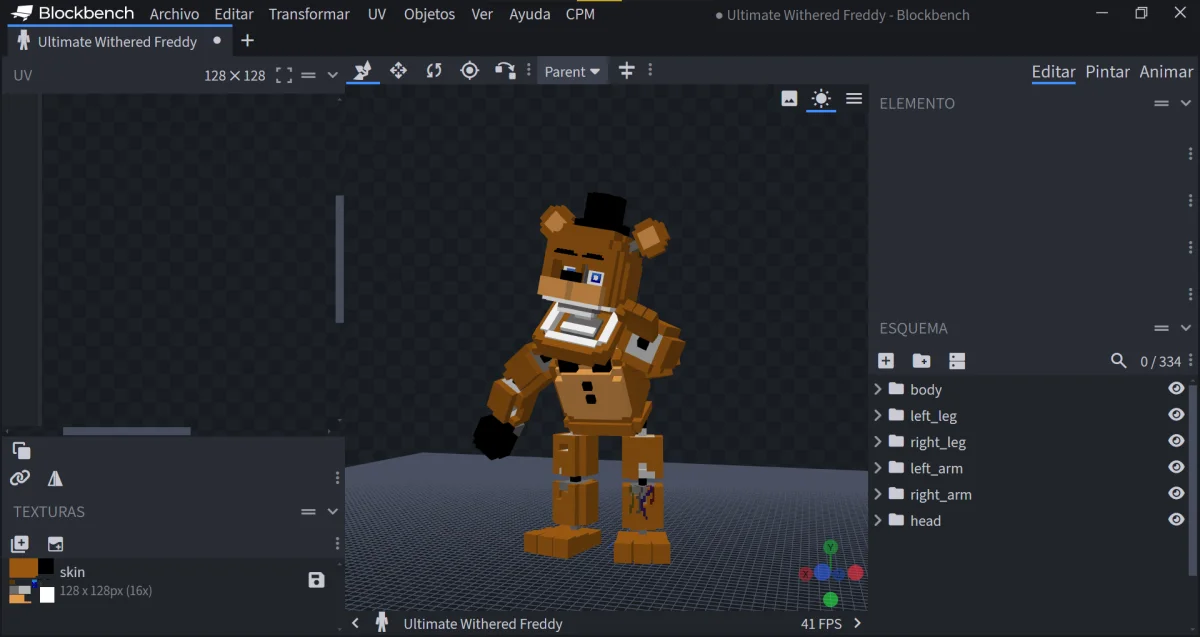Select the skin texture thumbnail
1200x637 pixels.
[x=32, y=581]
